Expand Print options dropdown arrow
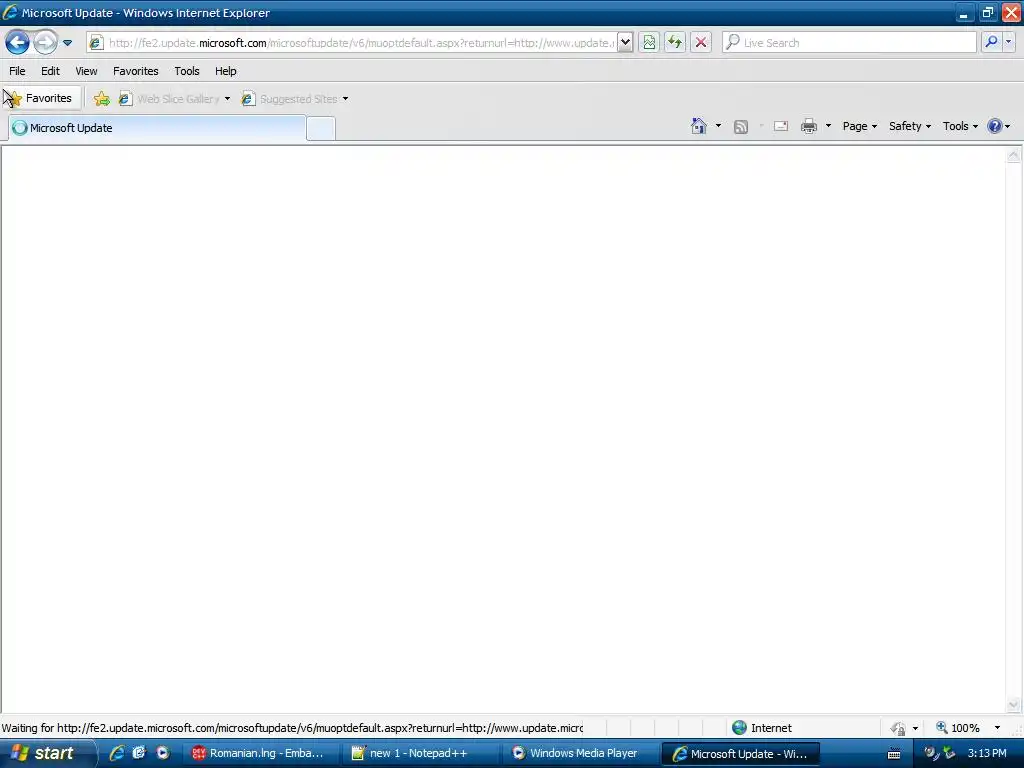This screenshot has width=1024, height=768. click(828, 126)
